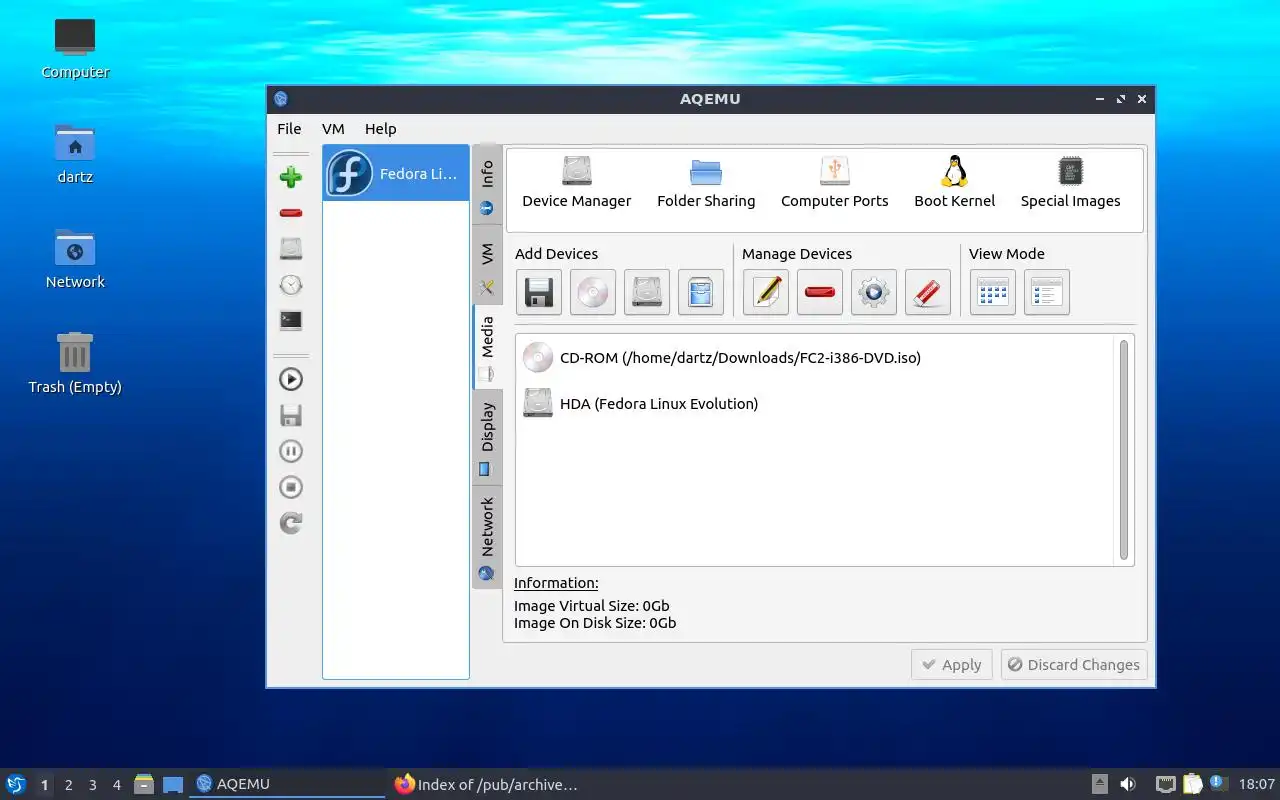Image resolution: width=1280 pixels, height=800 pixels.
Task: Click the floppy save VM state icon
Action: coord(291,415)
